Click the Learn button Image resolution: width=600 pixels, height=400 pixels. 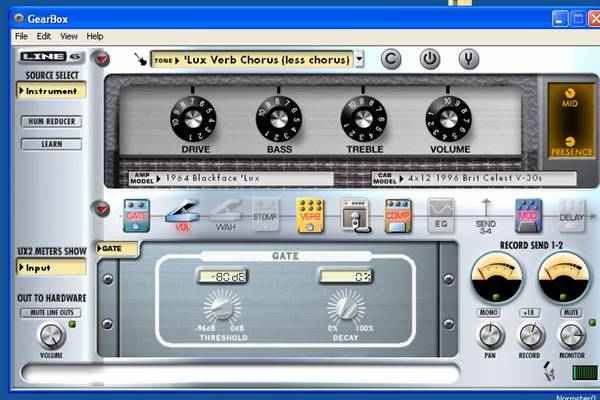51,144
